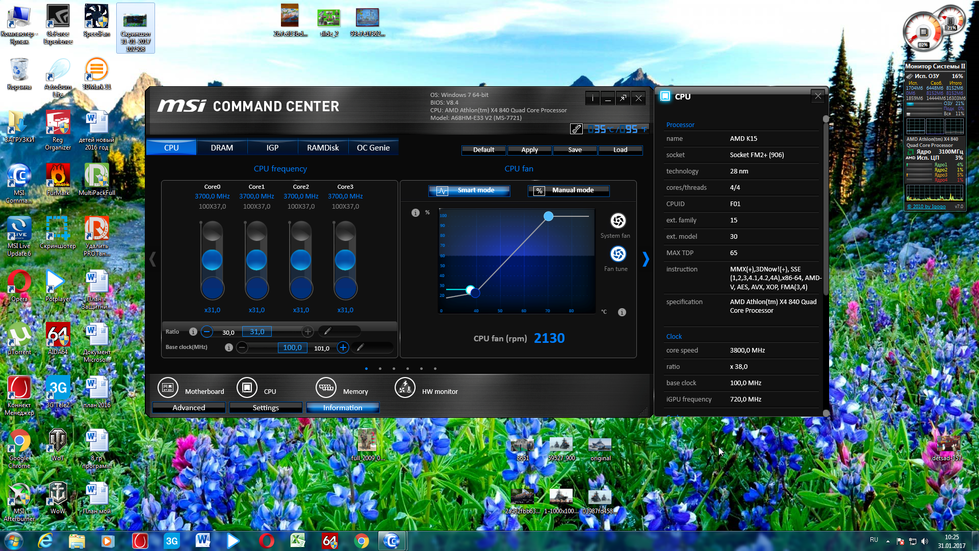Switch to the IGP tab
Image resolution: width=979 pixels, height=551 pixels.
272,148
